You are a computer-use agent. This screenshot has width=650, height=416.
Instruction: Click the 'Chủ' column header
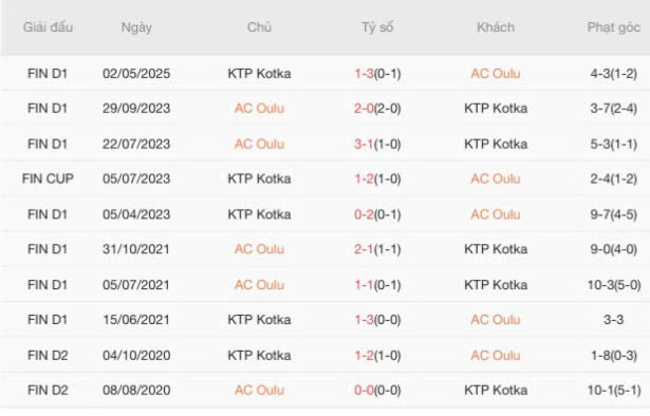click(259, 28)
